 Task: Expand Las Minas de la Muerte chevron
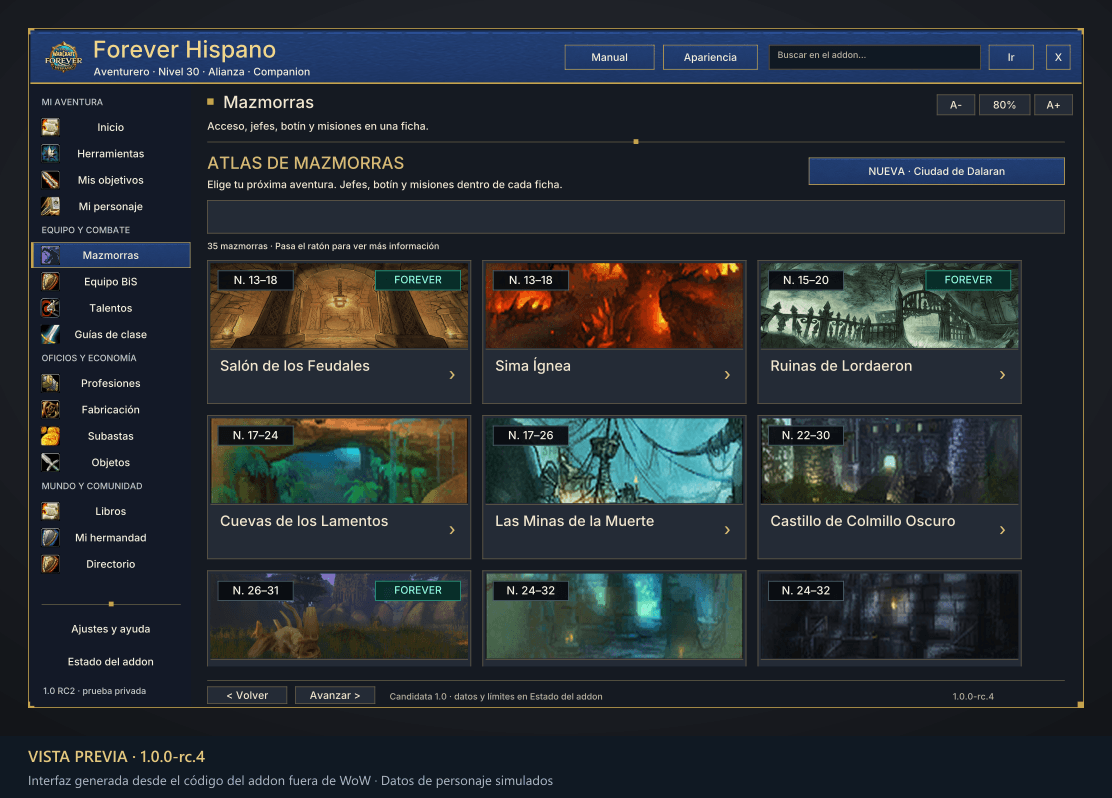click(x=727, y=531)
